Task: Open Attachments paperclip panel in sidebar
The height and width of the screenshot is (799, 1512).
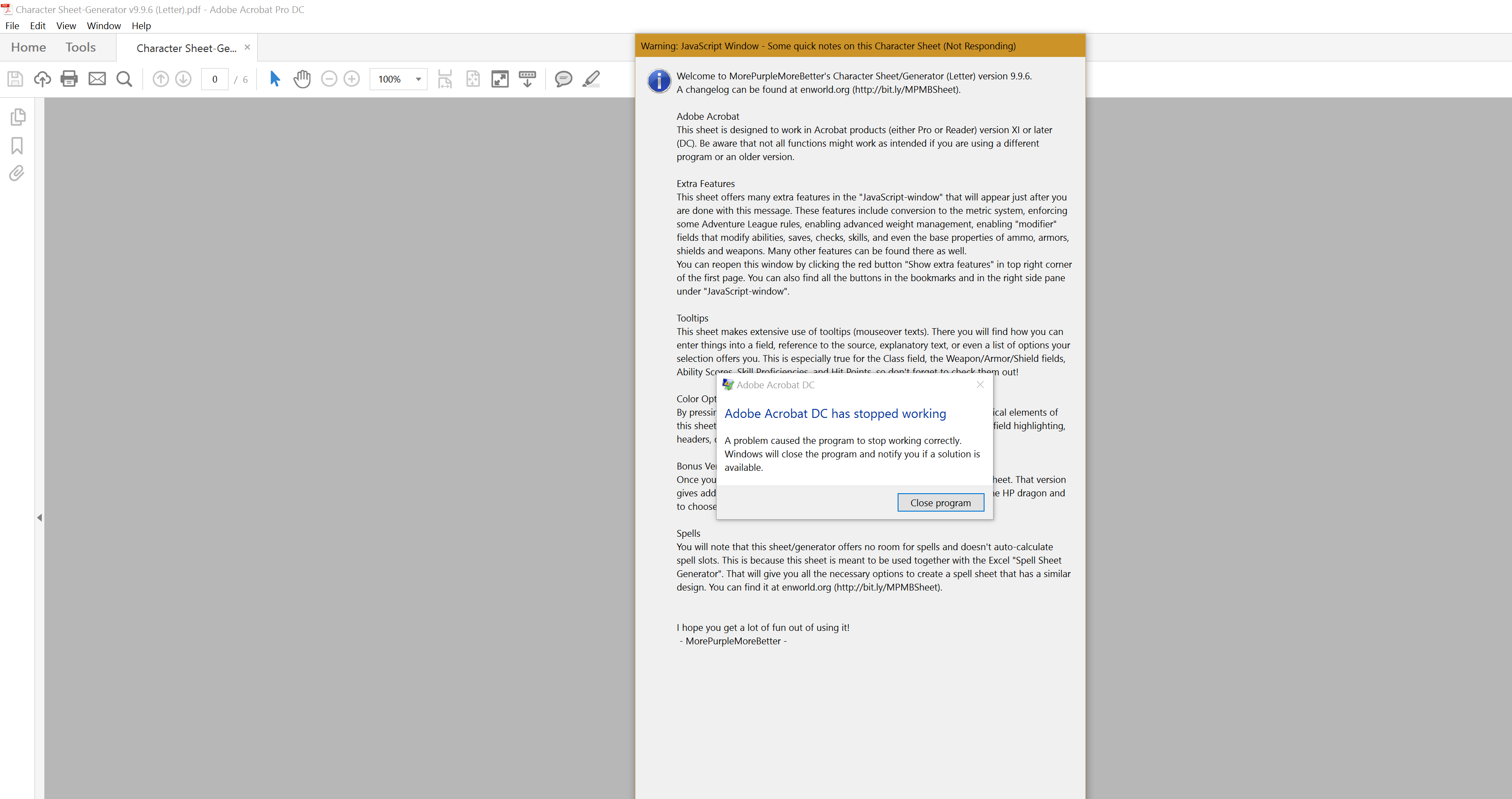Action: (17, 173)
